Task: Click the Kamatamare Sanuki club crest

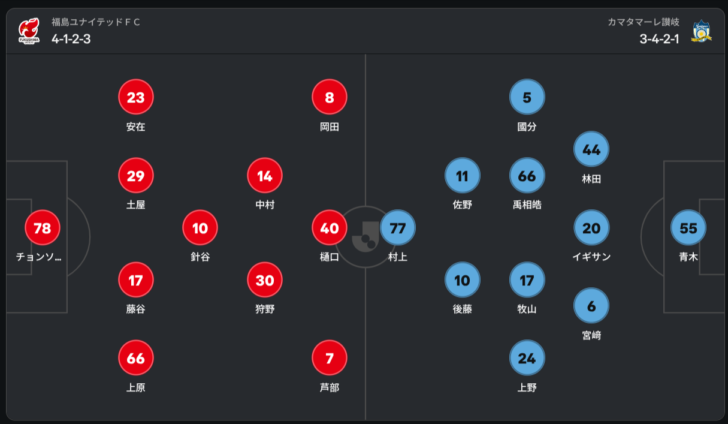Action: point(701,31)
